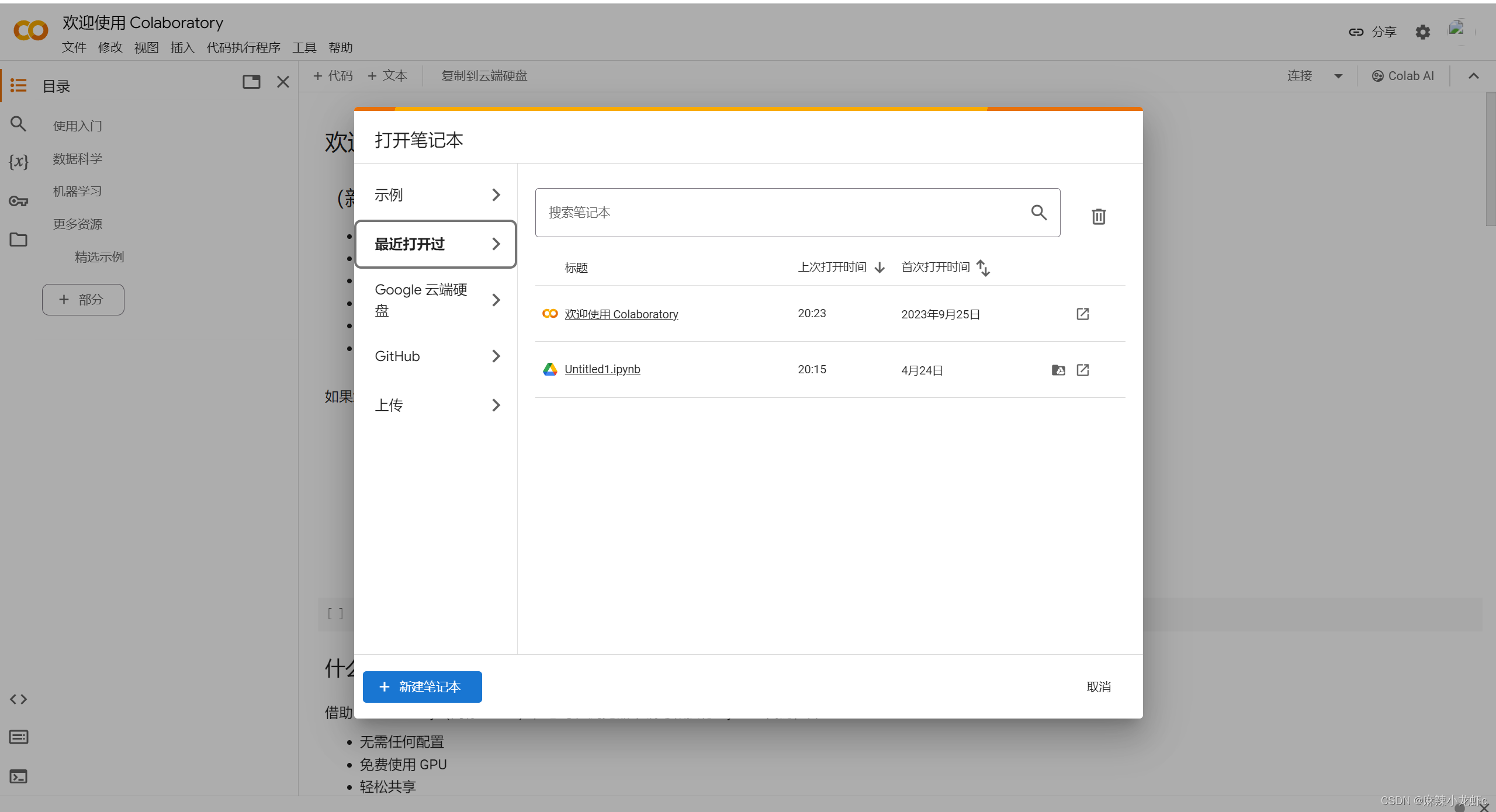
Task: Select the GitHub tab
Action: click(x=436, y=356)
